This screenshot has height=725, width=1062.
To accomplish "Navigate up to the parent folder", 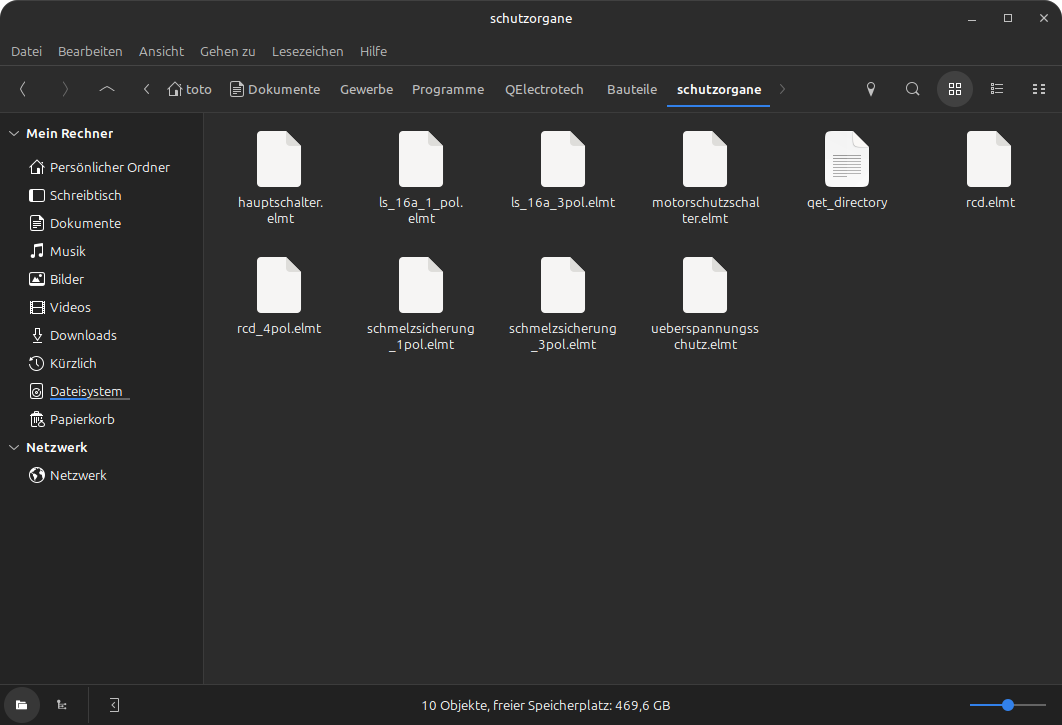I will point(106,89).
